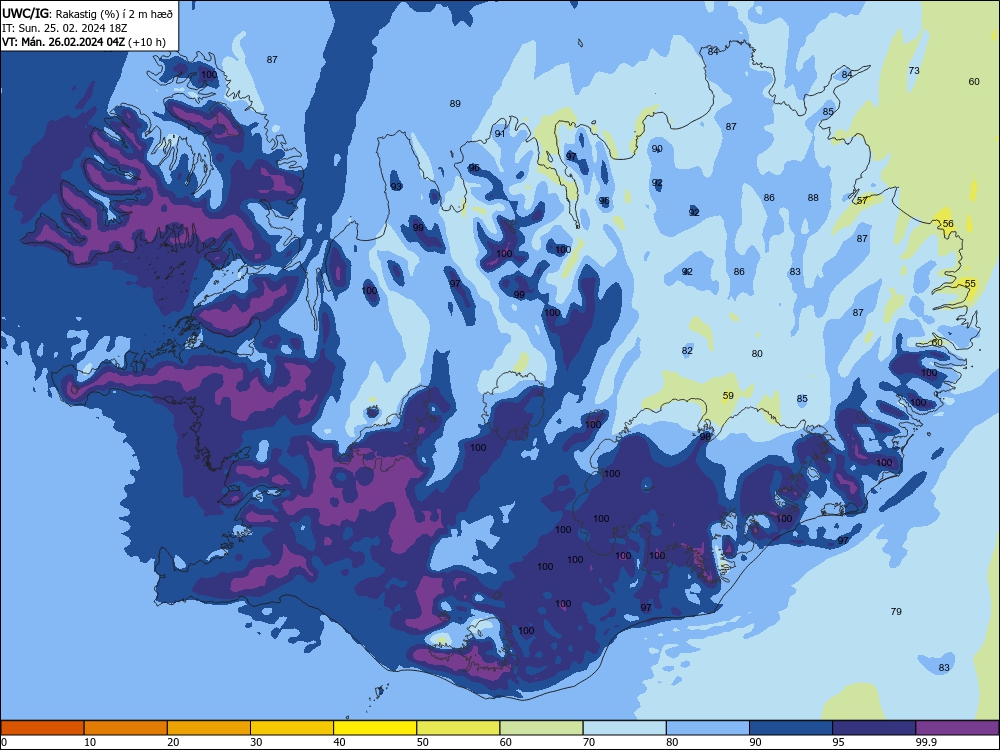Click the humidity value '55' on the east coast
Image resolution: width=1000 pixels, height=750 pixels.
pyautogui.click(x=970, y=284)
